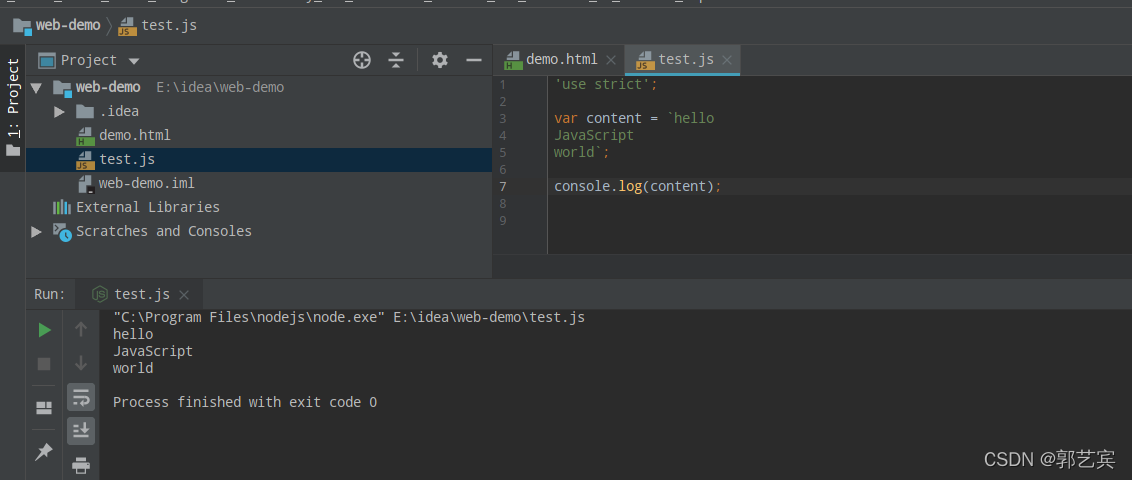
Task: Open the 1: Project side tab
Action: (x=13, y=107)
